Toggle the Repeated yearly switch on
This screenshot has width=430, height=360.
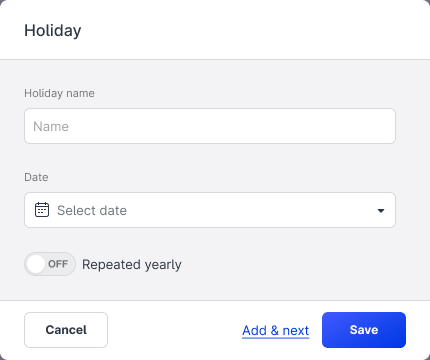click(x=50, y=264)
